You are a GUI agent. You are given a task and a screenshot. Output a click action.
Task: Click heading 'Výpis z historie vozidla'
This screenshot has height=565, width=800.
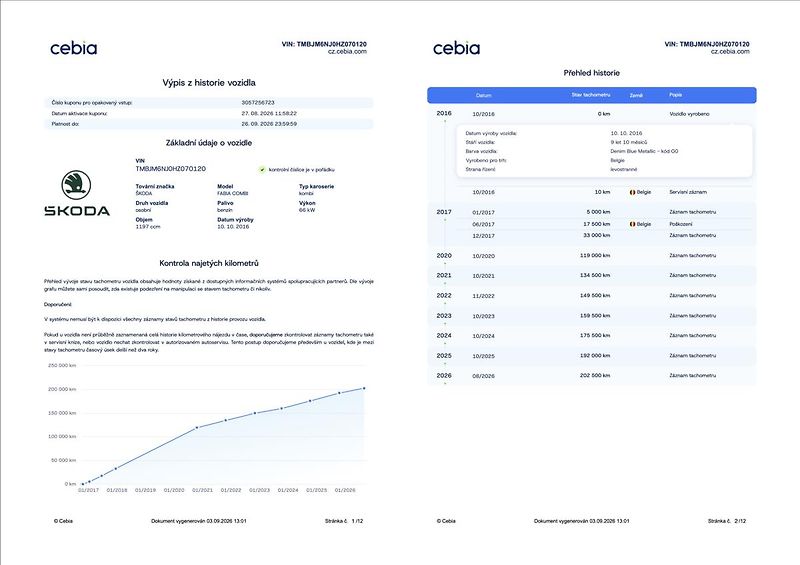tap(209, 83)
